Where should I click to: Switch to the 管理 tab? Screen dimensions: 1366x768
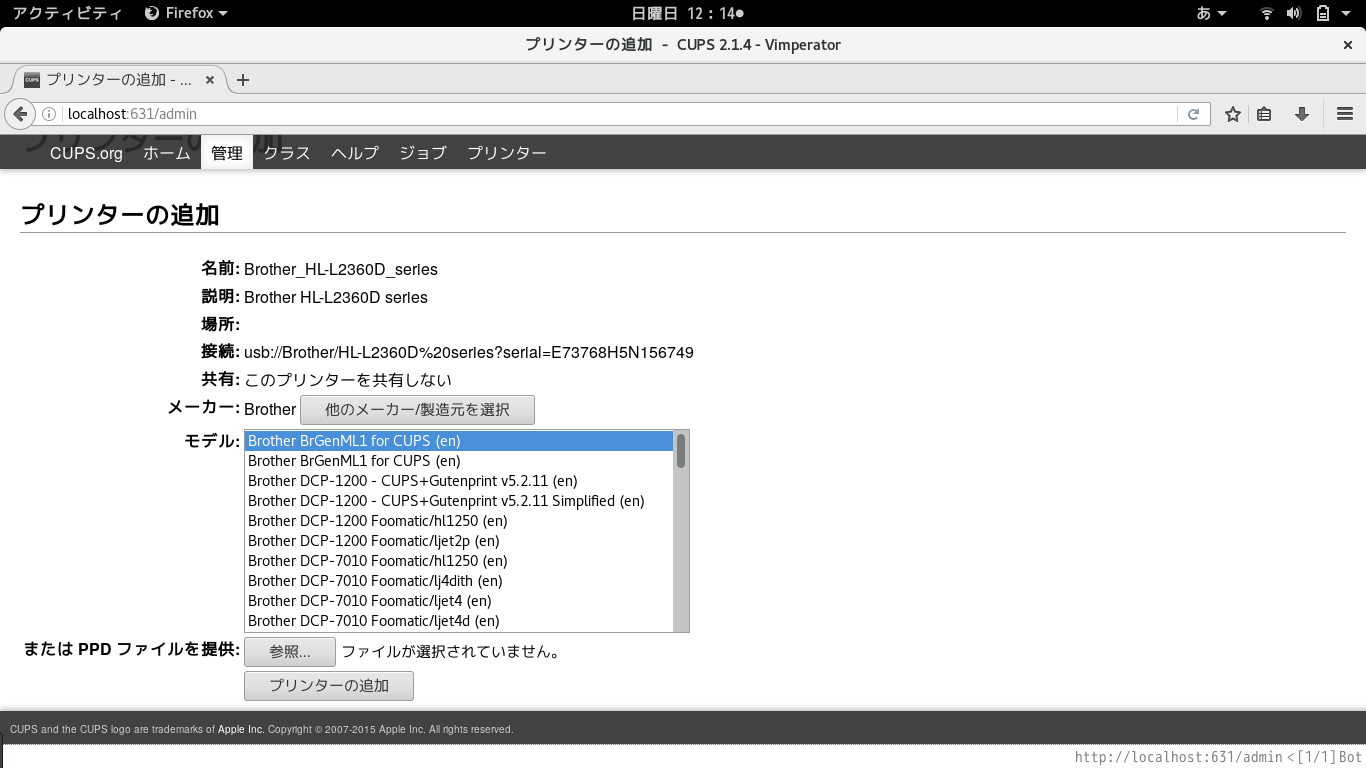pos(227,153)
